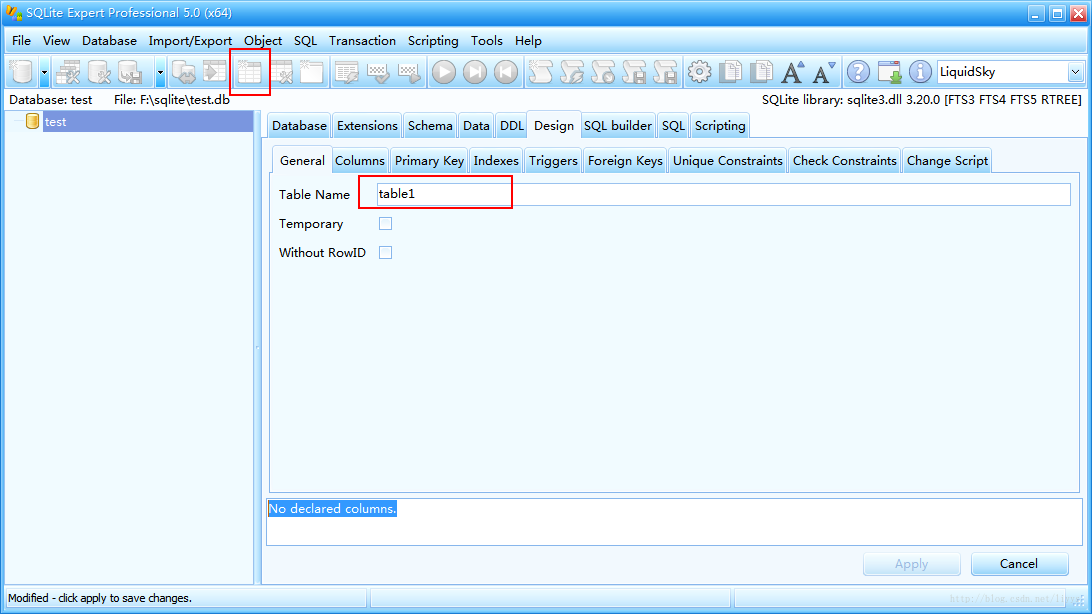Click the table-with-tools repair icon in toolbar
Image resolution: width=1092 pixels, height=614 pixels.
pos(68,72)
